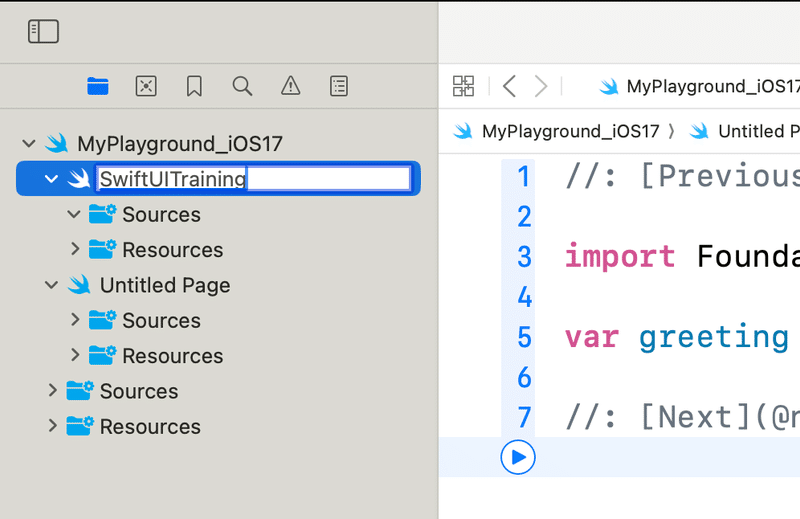The height and width of the screenshot is (519, 800).
Task: Open the Source Control navigator tab
Action: [146, 86]
